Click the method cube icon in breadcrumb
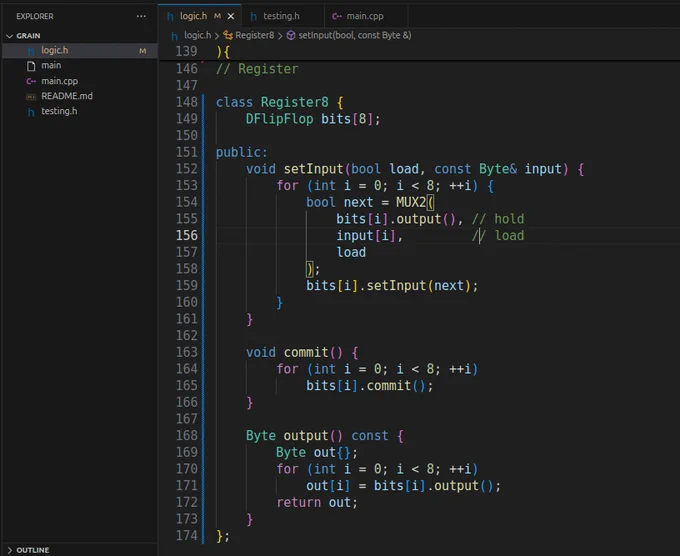The width and height of the screenshot is (680, 556). coord(291,35)
